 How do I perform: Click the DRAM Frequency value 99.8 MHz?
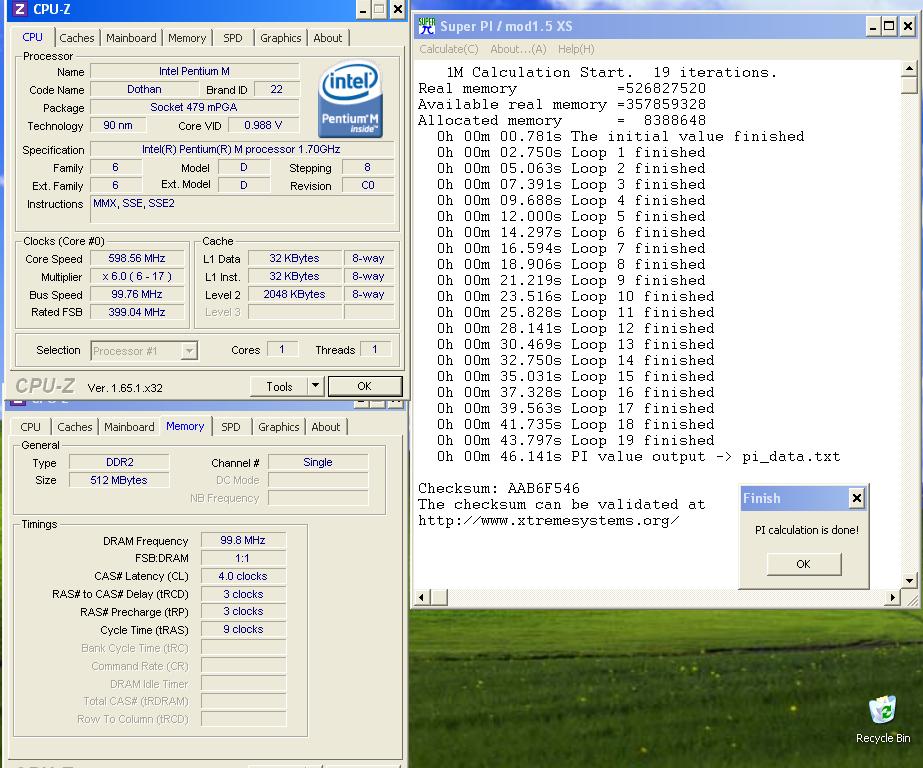(243, 540)
